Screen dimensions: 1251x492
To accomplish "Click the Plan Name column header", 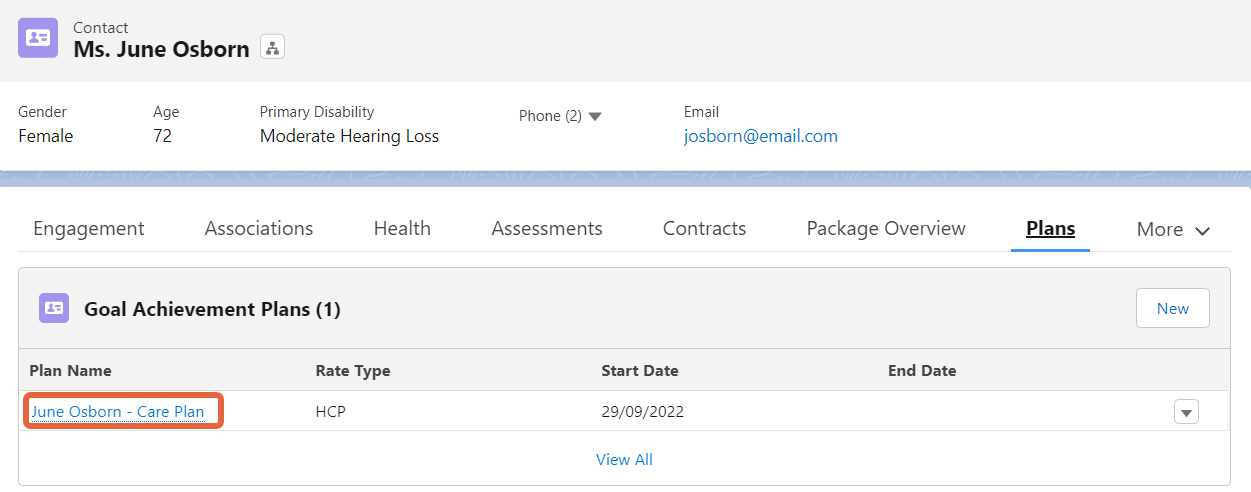I will [70, 371].
